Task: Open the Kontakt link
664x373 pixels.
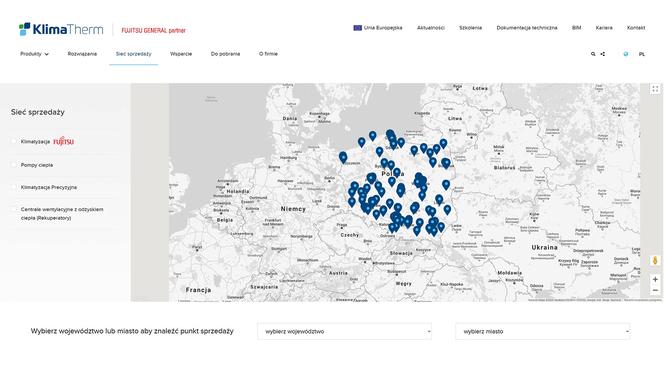Action: [636, 28]
